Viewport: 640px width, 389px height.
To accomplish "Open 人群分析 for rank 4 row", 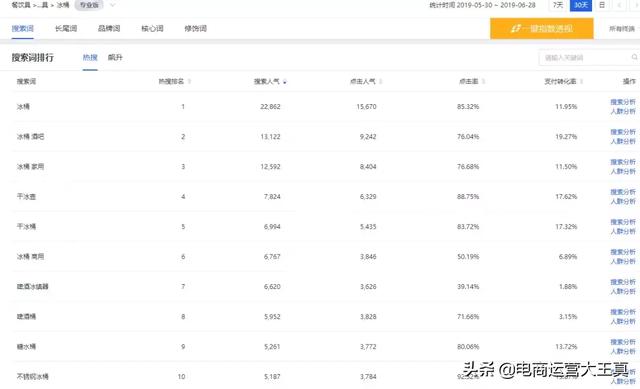I will (623, 201).
